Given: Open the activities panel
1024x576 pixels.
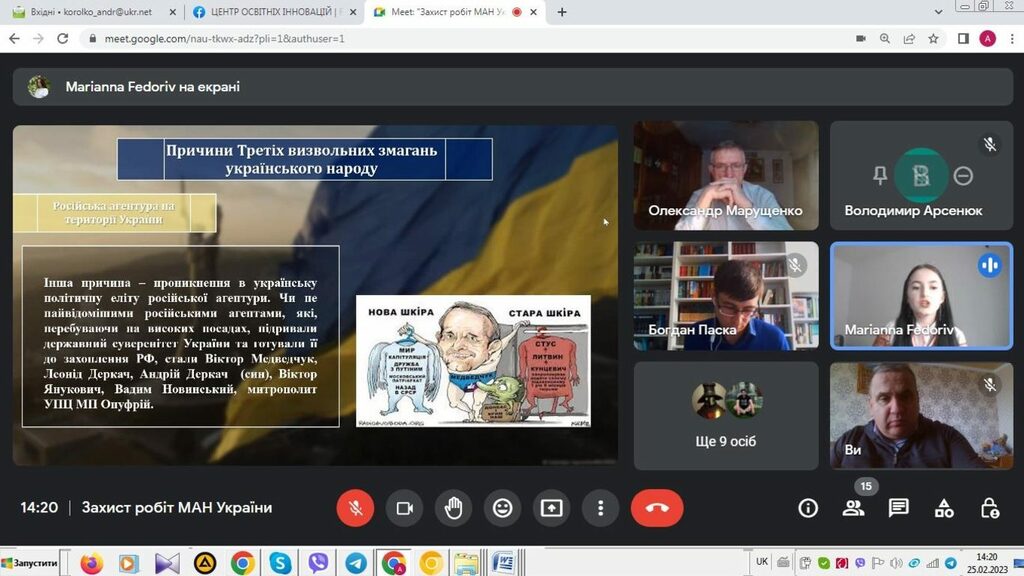Looking at the screenshot, I should click(x=944, y=508).
